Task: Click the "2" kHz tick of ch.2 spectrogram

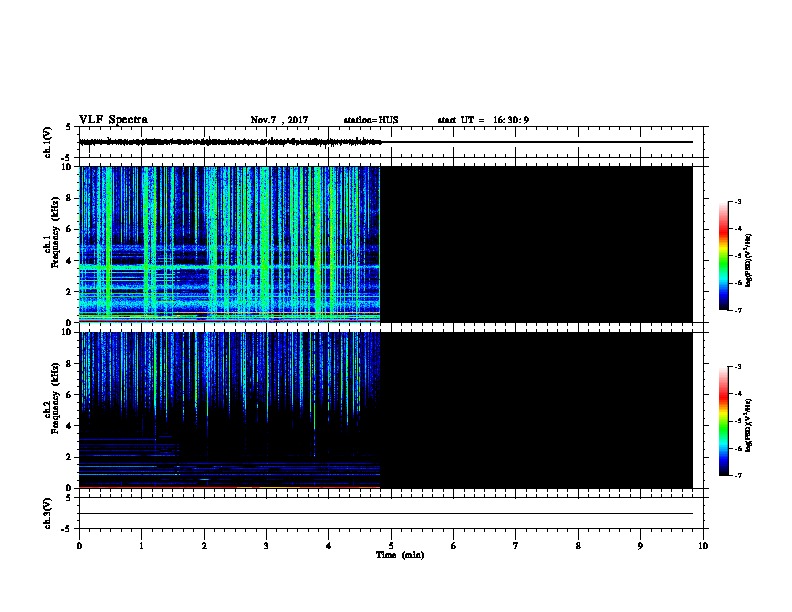Action: coord(70,457)
